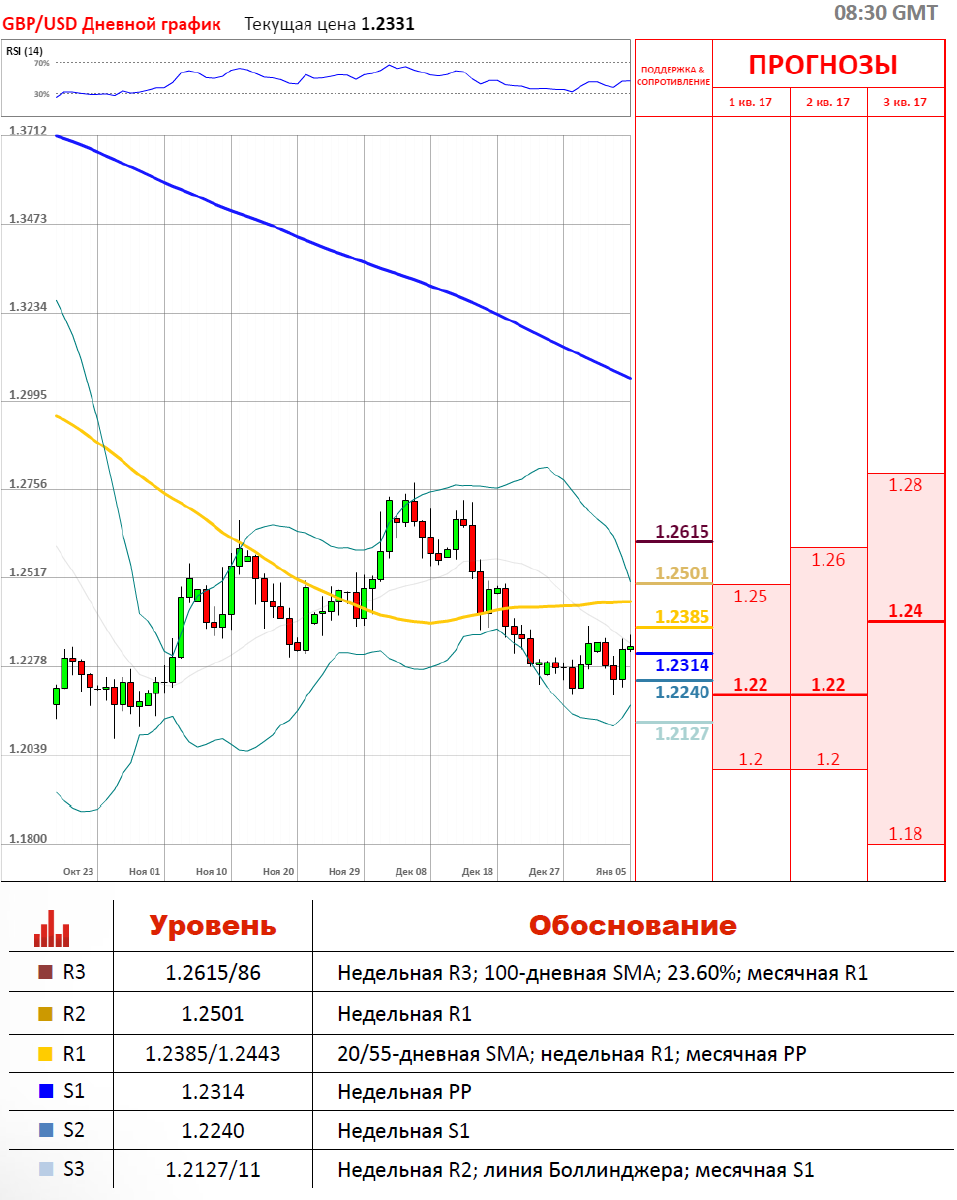Open the 1 кв. 17 forecast column
The height and width of the screenshot is (1200, 957).
(750, 102)
